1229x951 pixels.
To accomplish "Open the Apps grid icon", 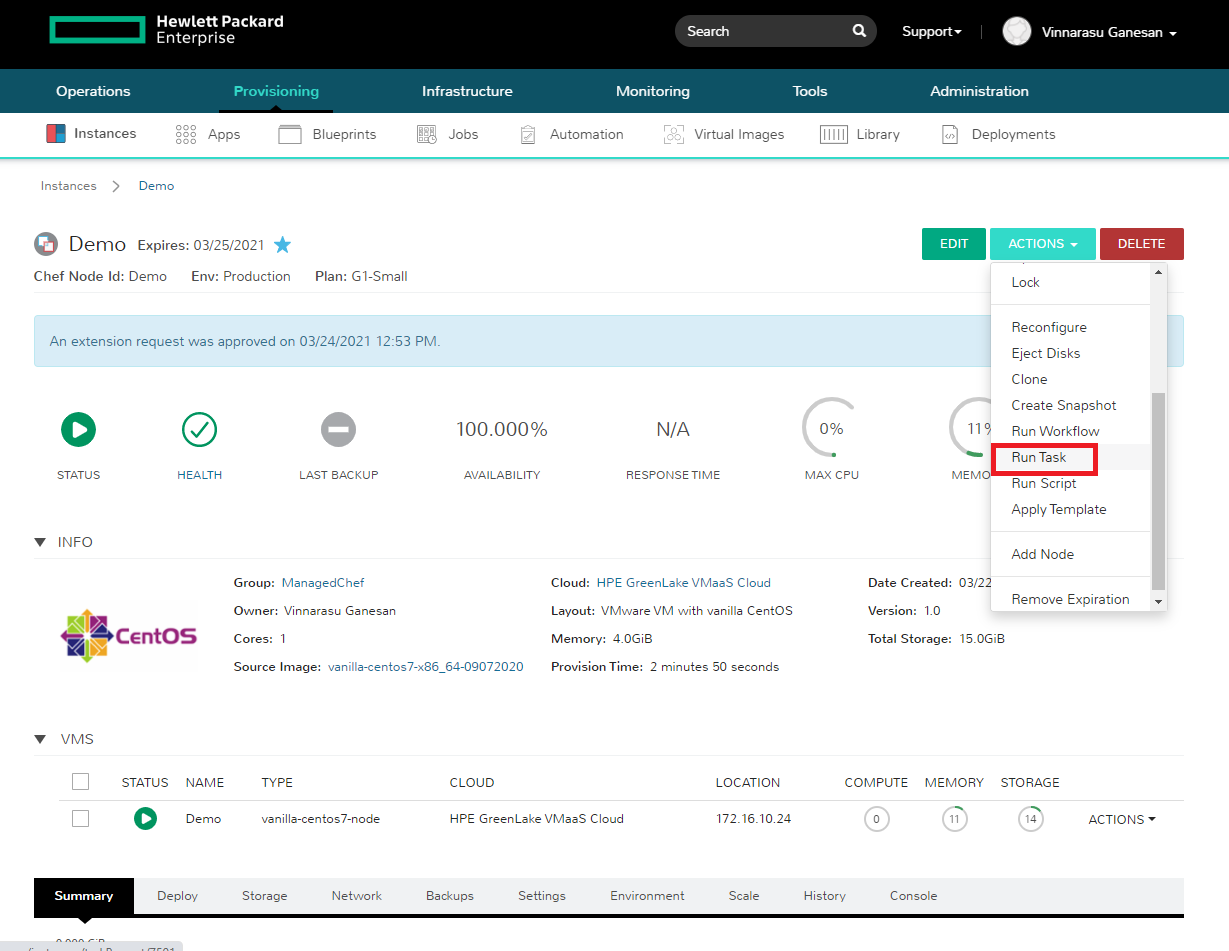I will point(185,134).
